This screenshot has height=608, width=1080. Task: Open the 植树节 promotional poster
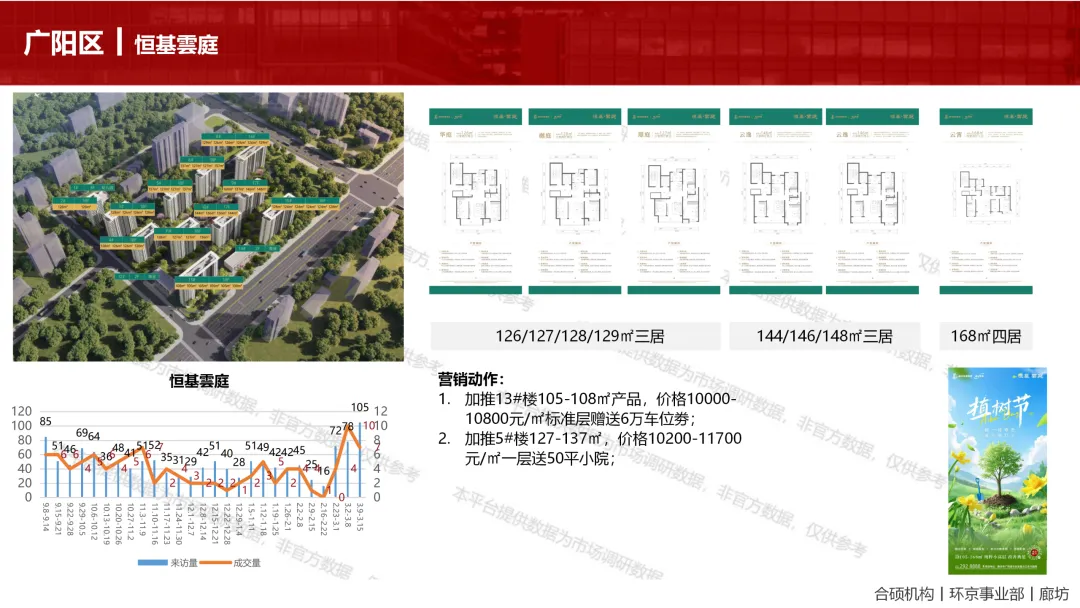(x=997, y=471)
